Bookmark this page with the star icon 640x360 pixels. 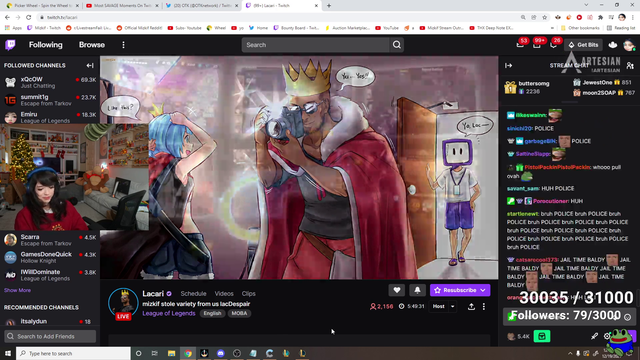[x=544, y=17]
